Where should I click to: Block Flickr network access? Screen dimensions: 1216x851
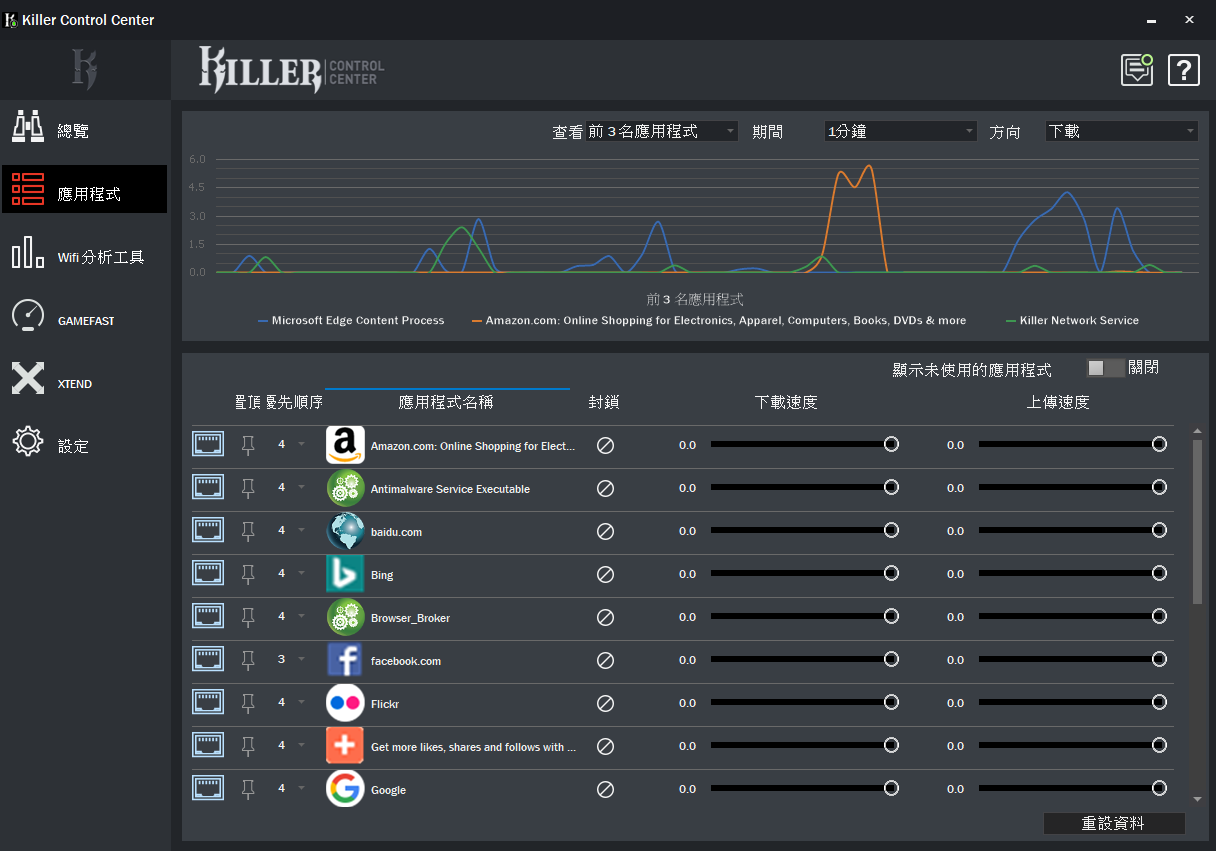(x=605, y=704)
